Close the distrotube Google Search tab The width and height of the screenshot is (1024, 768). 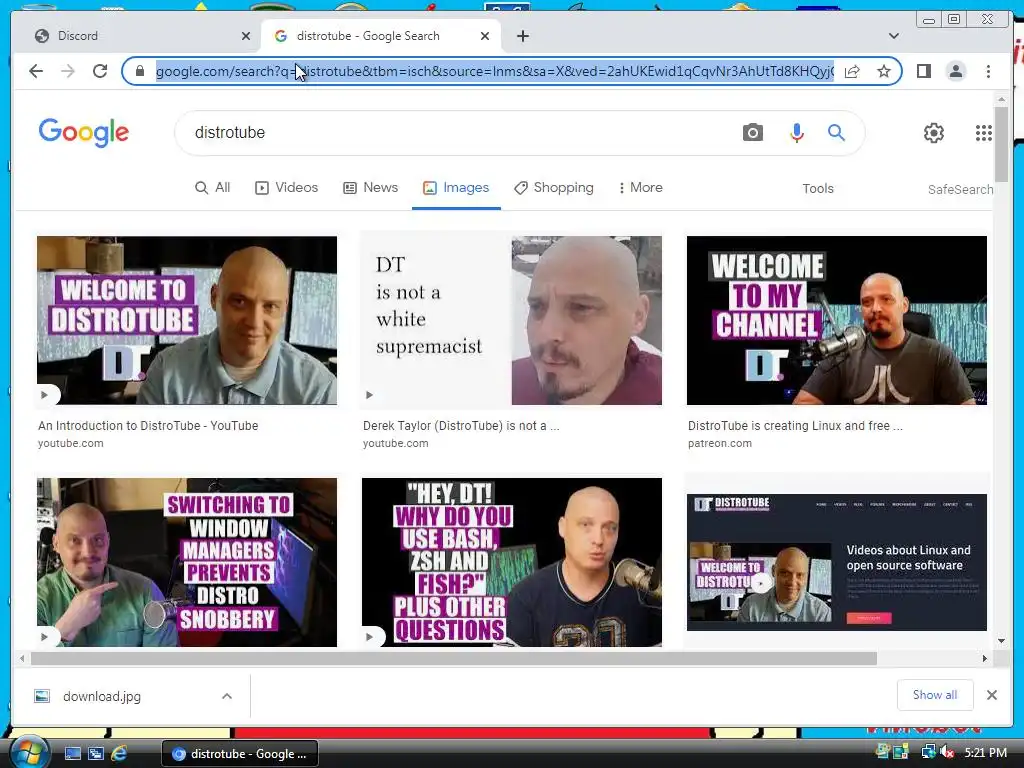[485, 36]
